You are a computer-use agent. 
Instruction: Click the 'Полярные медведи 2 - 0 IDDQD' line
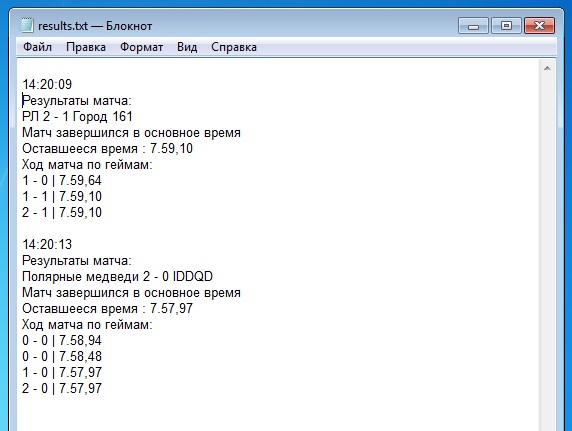[x=117, y=277]
